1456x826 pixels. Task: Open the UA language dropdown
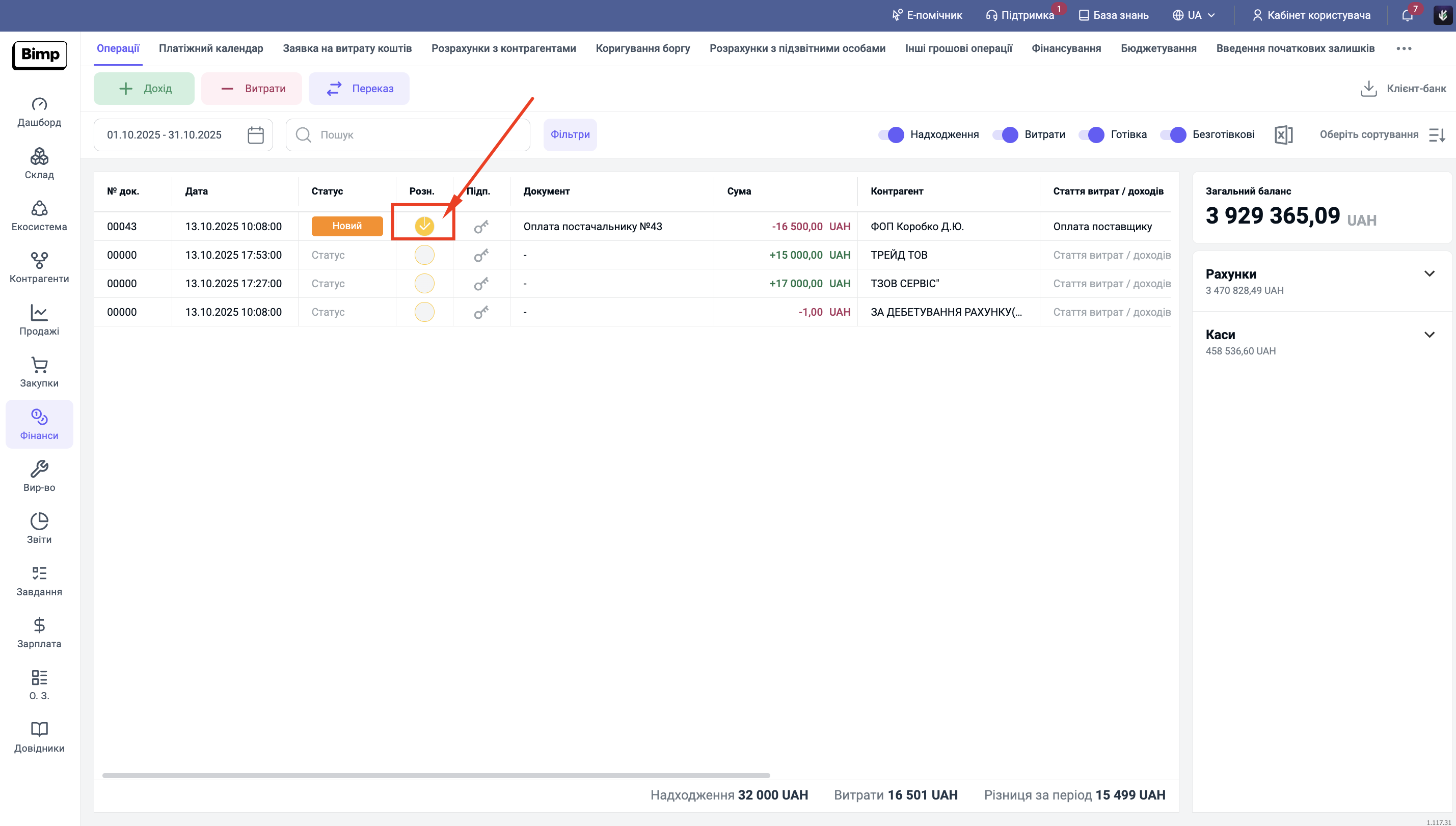1194,15
